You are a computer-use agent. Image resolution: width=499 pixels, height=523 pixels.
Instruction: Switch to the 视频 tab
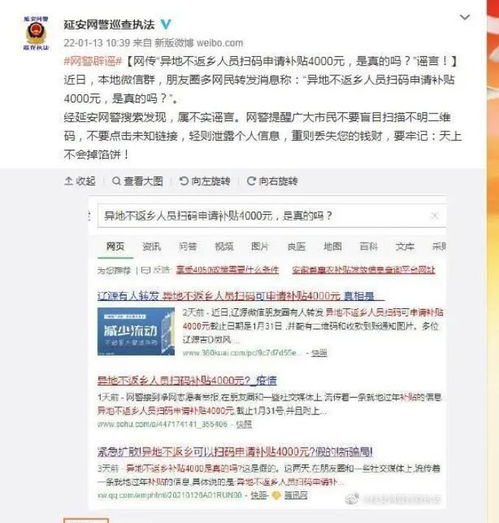coord(224,246)
